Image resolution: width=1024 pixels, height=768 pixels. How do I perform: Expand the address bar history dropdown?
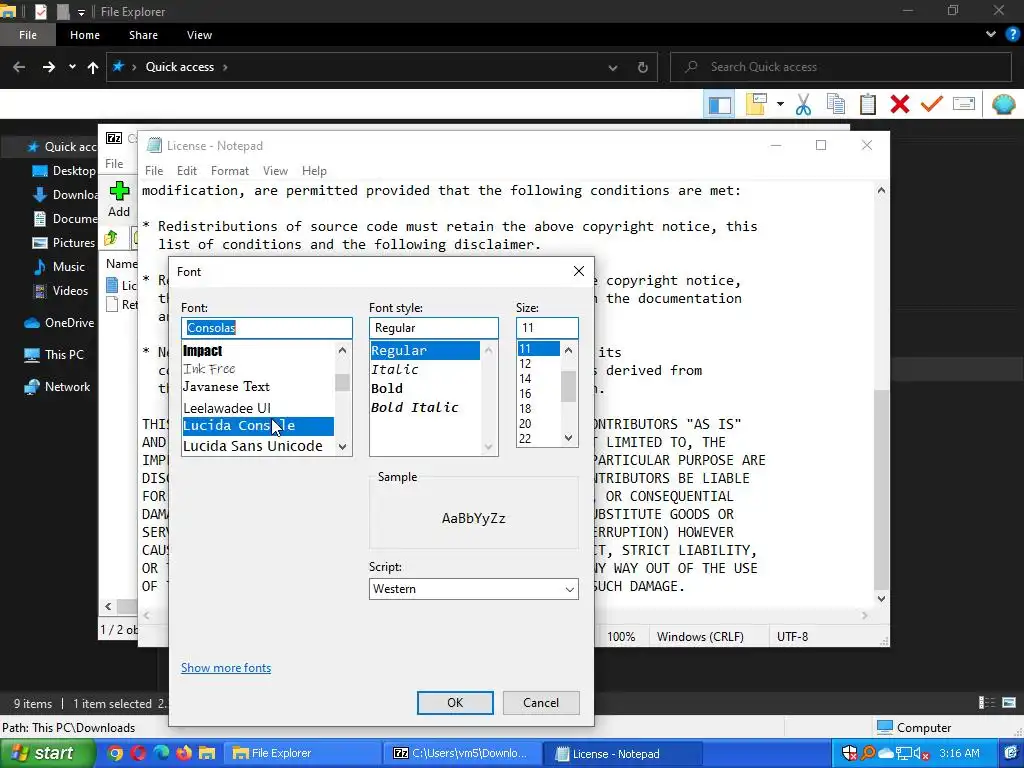click(x=613, y=67)
